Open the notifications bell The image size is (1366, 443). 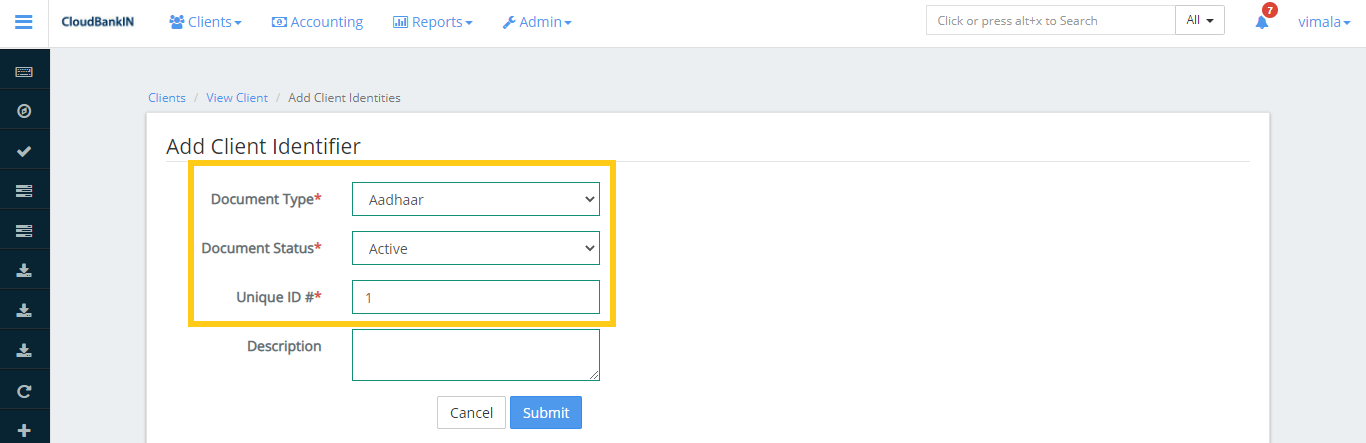[x=1262, y=22]
